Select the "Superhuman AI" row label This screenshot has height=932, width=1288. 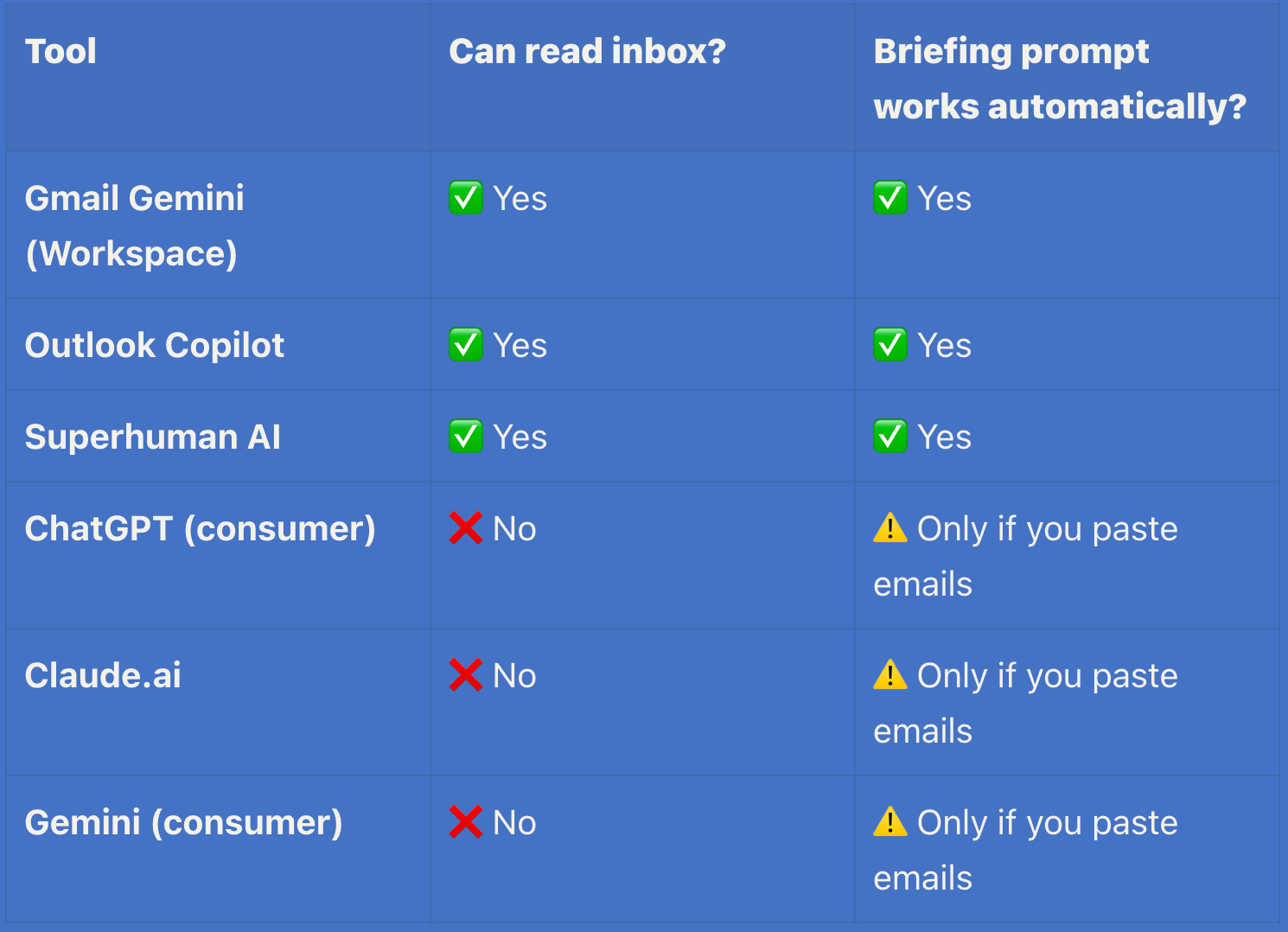click(x=153, y=437)
